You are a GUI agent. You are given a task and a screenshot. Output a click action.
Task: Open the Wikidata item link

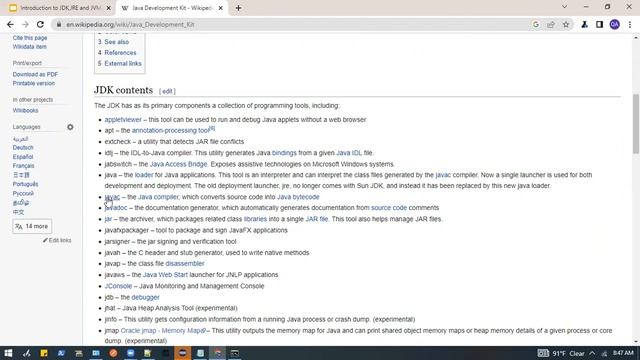click(29, 47)
